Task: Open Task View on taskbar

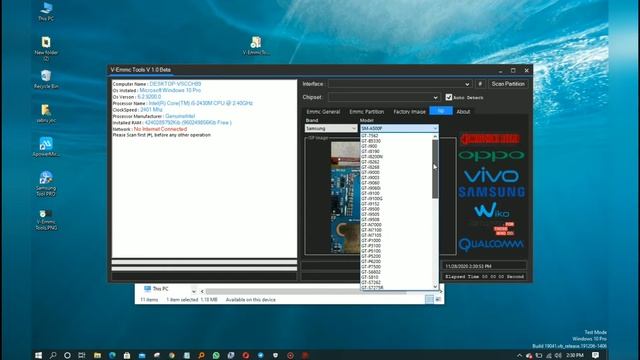Action: (82, 355)
